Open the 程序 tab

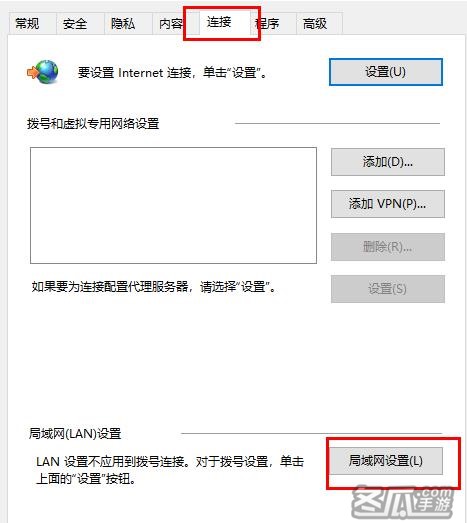270,24
